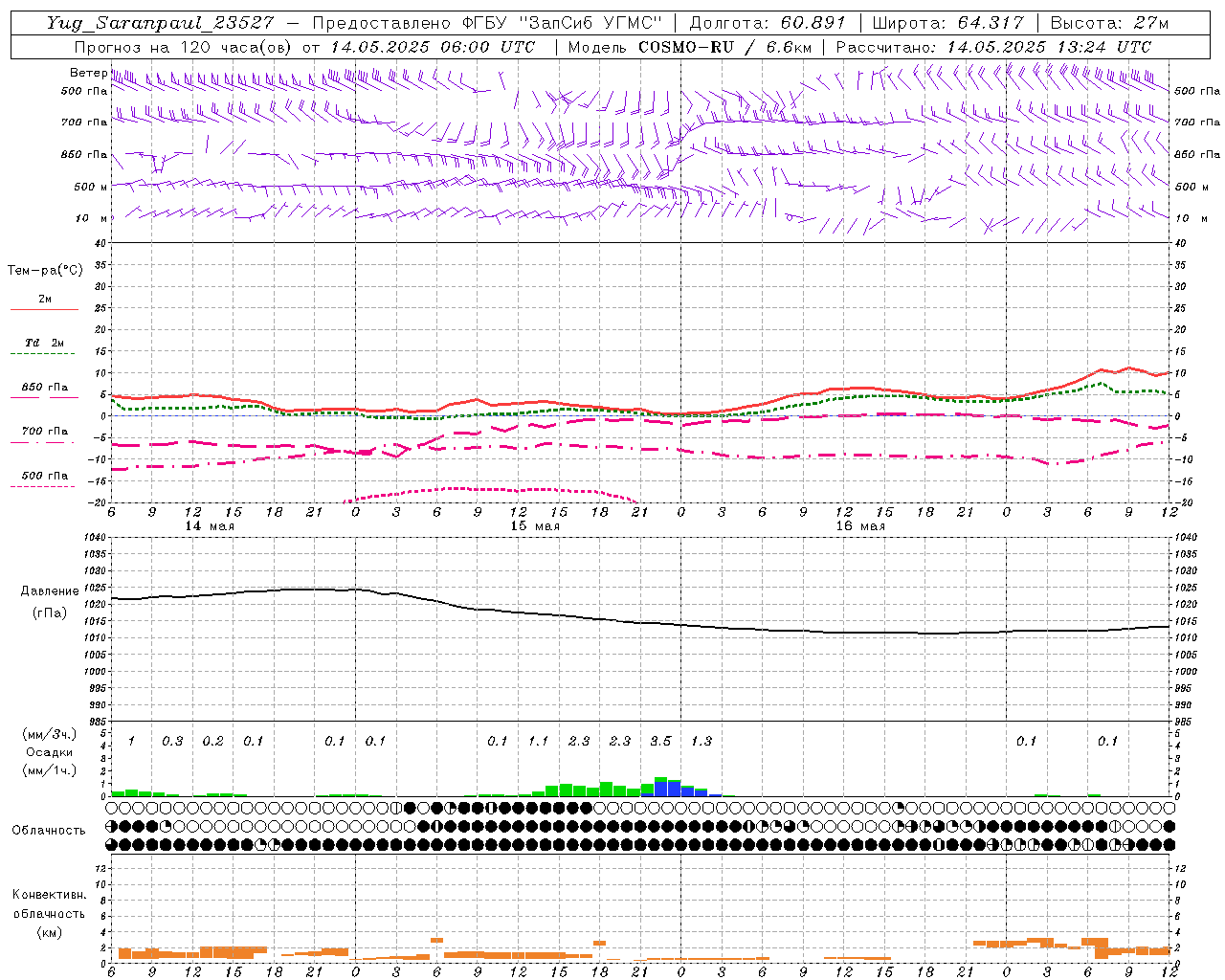Select forecast start time 14.05.2025 06:00 UTC
This screenshot has height=980, width=1225.
pos(433,47)
